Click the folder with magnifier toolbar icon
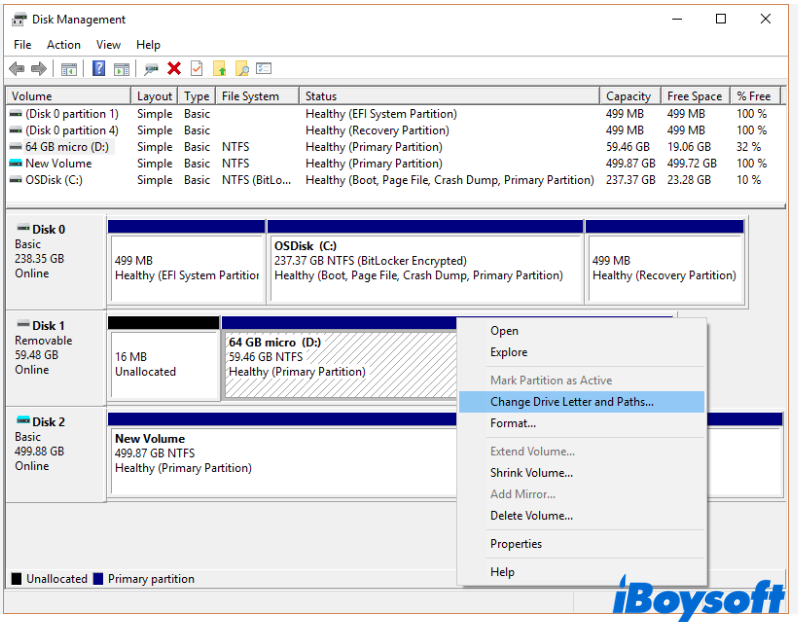Viewport: 798px width, 622px height. click(x=242, y=69)
